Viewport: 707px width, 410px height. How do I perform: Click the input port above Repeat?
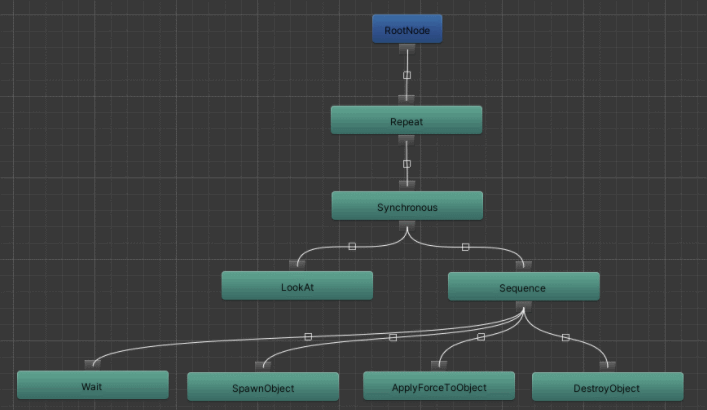[406, 101]
